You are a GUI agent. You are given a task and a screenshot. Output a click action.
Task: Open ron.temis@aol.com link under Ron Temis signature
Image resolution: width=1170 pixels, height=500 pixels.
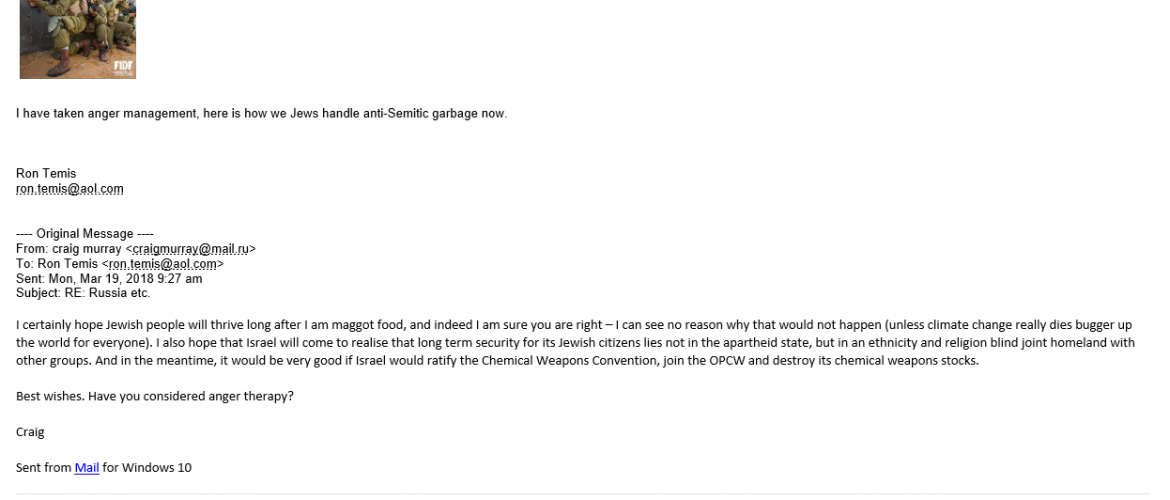pyautogui.click(x=70, y=188)
